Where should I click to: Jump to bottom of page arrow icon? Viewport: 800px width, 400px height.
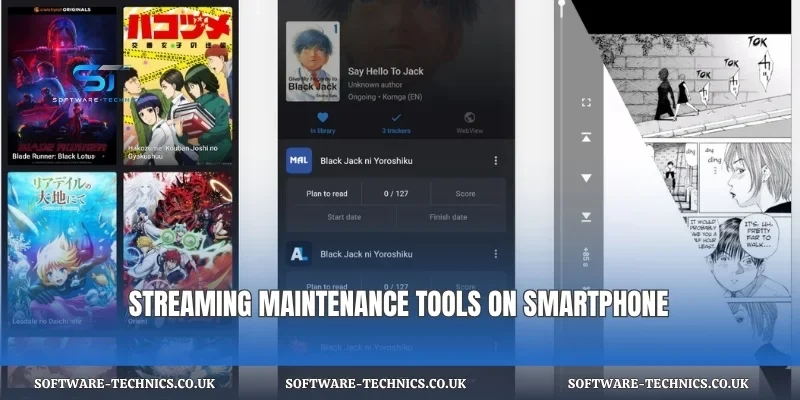(x=586, y=217)
